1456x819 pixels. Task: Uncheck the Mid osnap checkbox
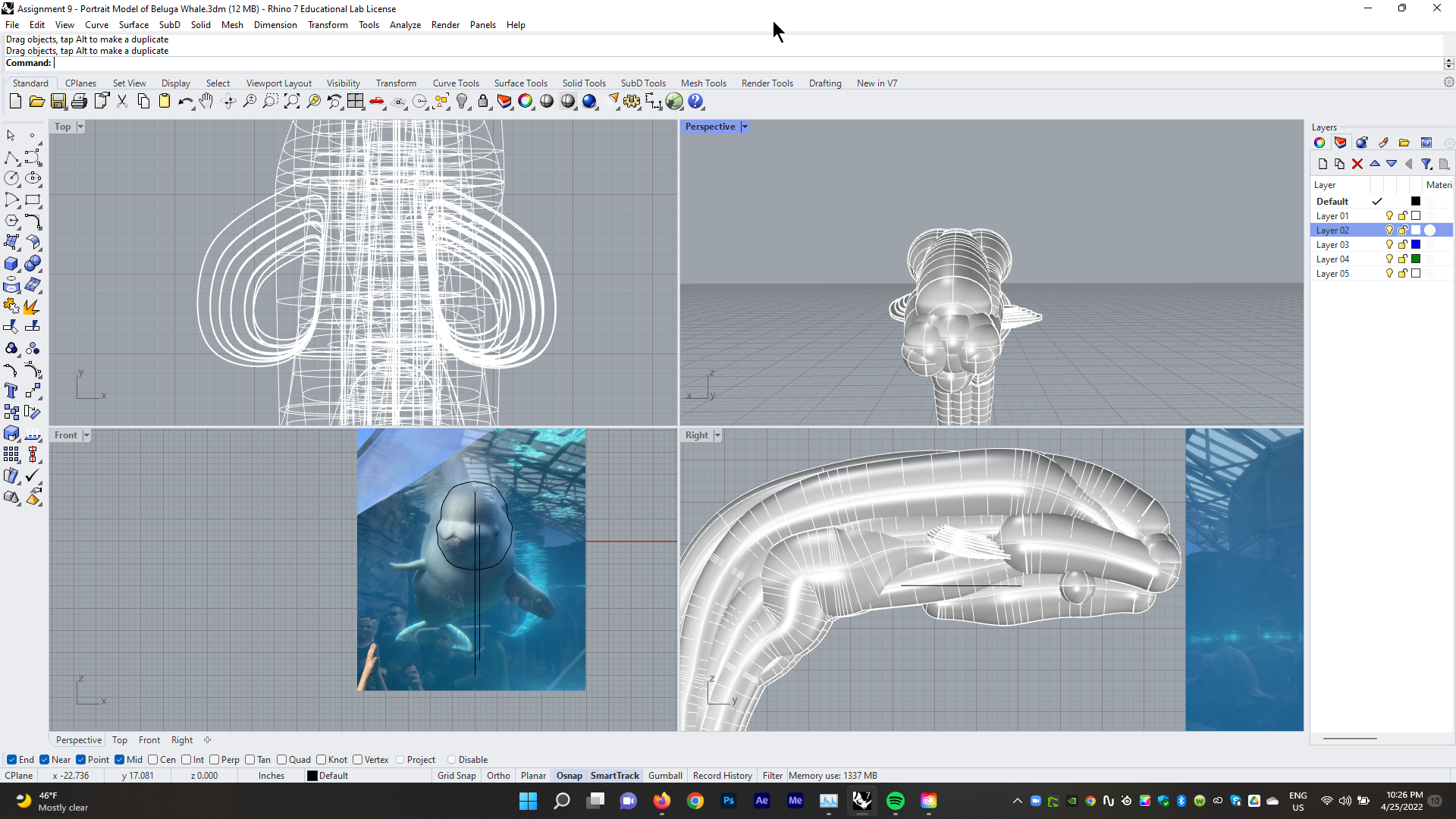point(120,760)
